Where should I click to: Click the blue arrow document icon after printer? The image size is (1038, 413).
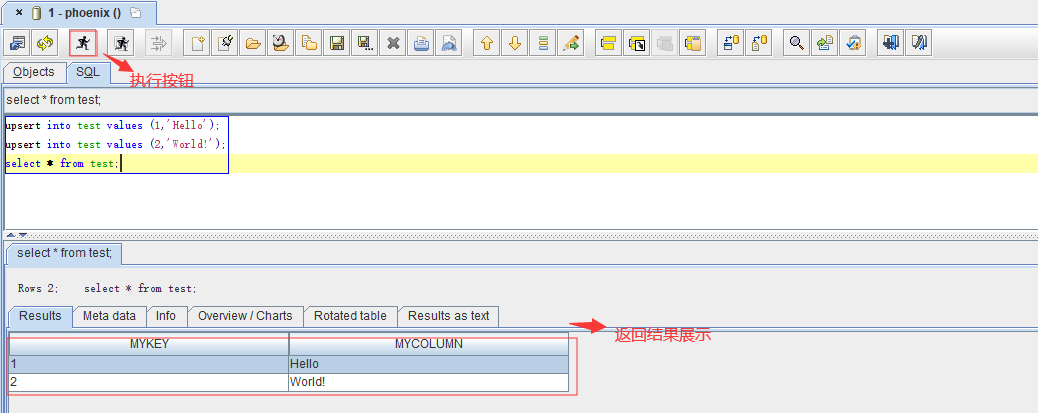(x=449, y=44)
